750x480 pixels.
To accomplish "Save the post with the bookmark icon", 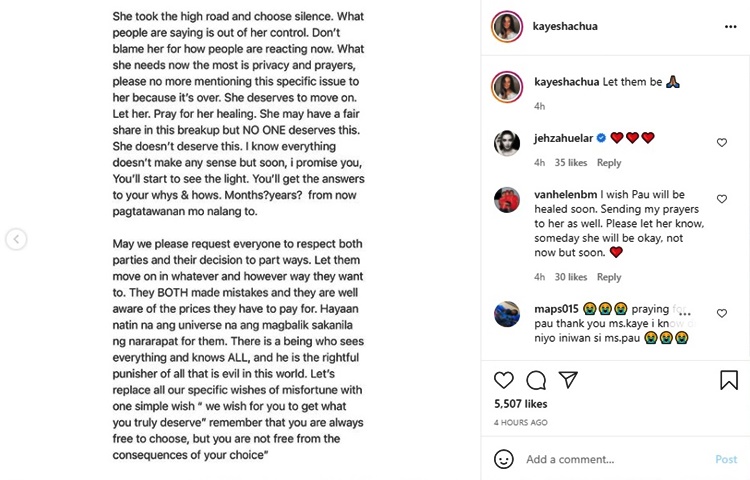I will [x=728, y=380].
